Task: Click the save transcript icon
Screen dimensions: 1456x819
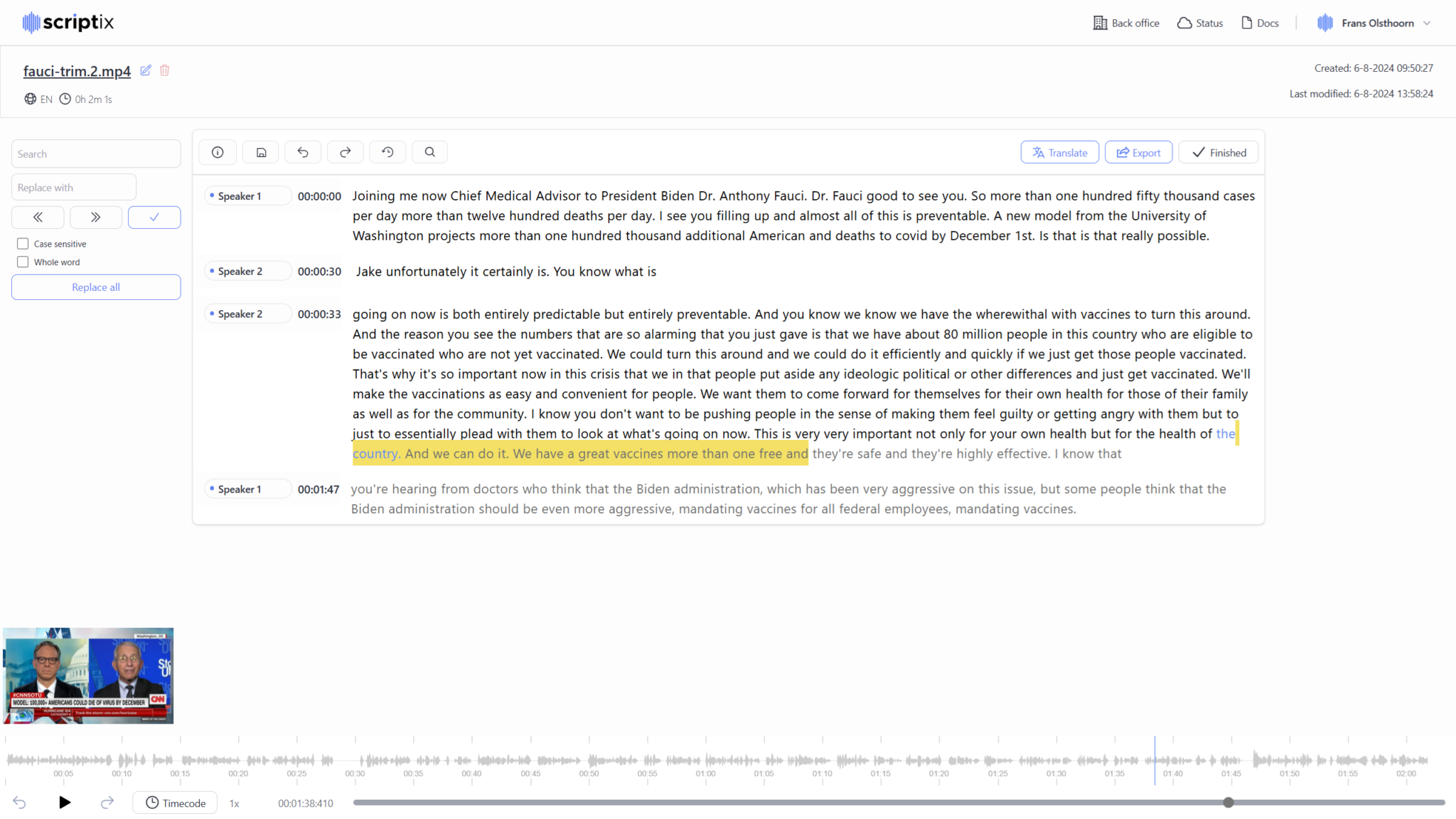Action: coord(261,152)
